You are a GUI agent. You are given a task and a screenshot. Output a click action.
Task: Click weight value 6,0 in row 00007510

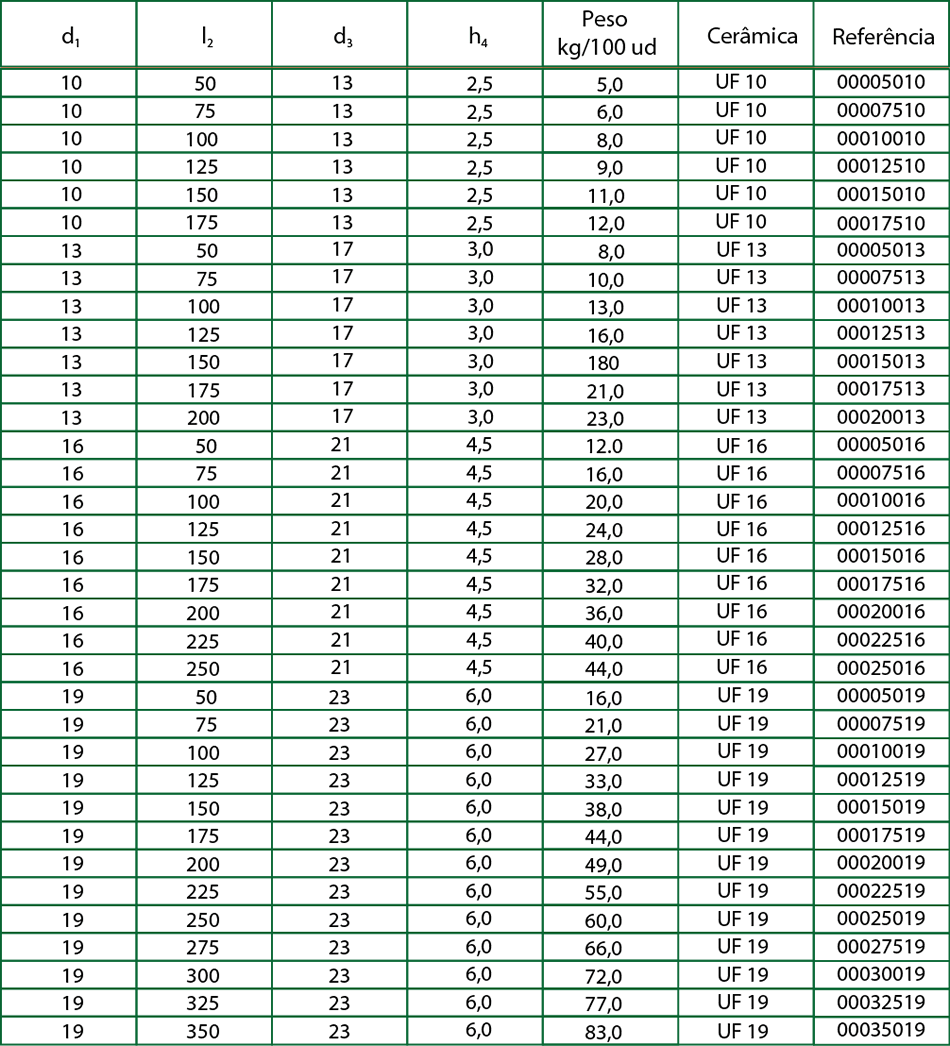(x=610, y=113)
